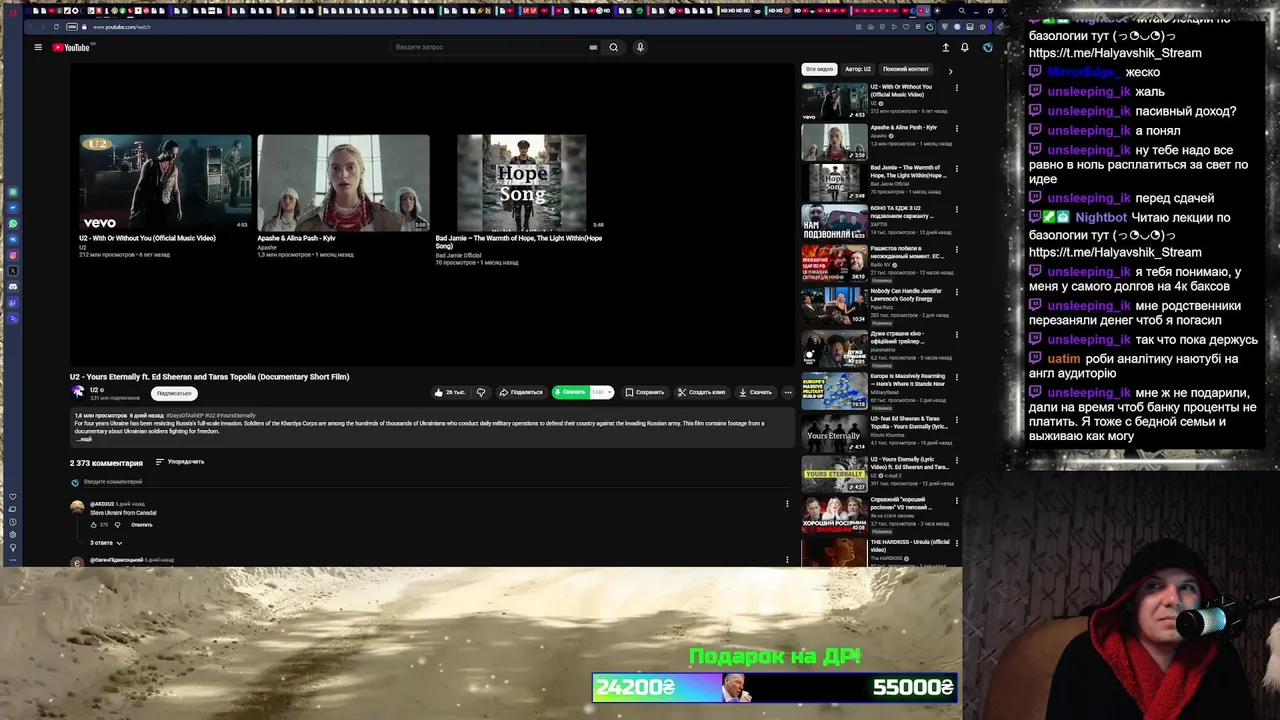Open the browser sidebar heart bookmarks icon
The width and height of the screenshot is (1280, 720).
pos(13,497)
